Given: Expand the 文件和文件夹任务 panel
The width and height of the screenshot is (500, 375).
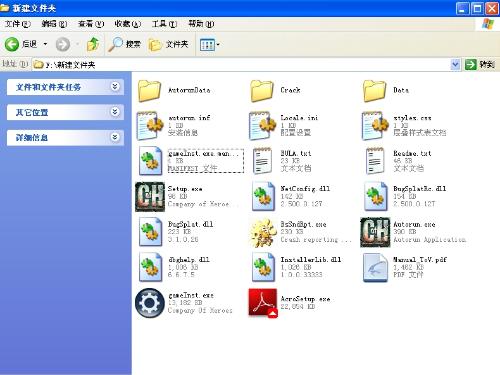Looking at the screenshot, I should 115,87.
